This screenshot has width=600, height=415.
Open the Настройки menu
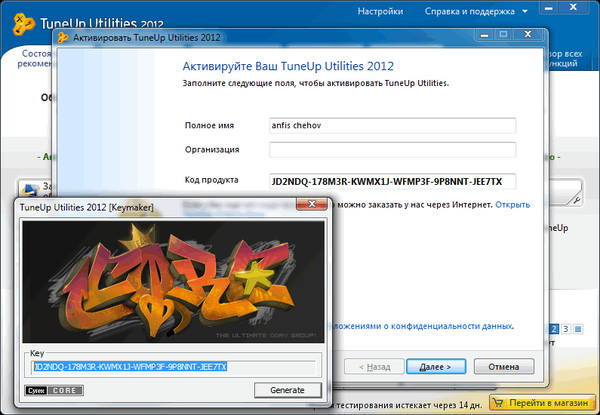coord(380,11)
